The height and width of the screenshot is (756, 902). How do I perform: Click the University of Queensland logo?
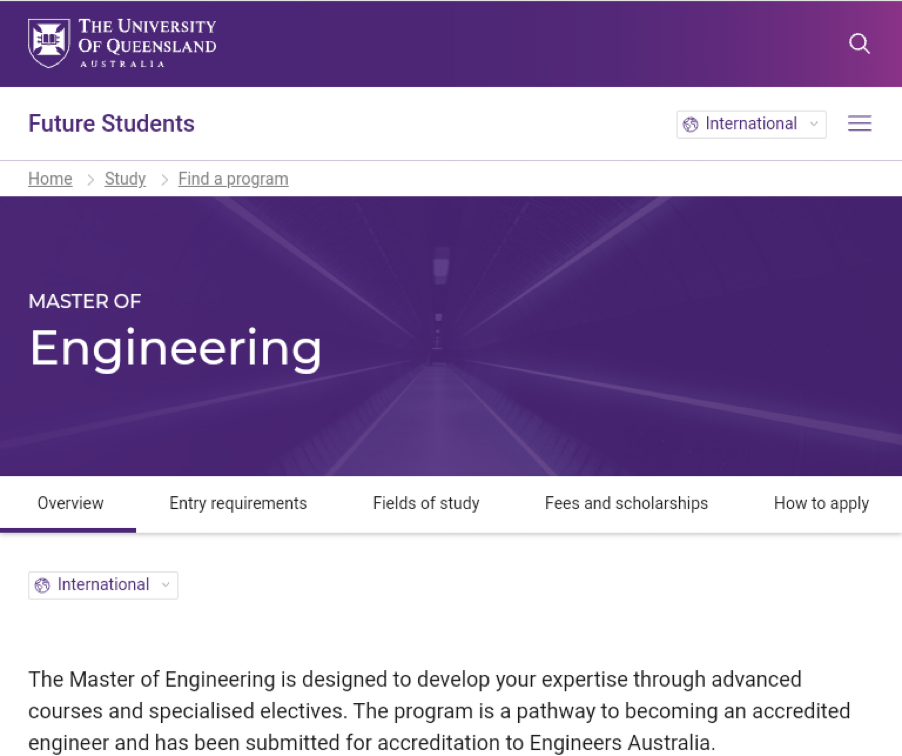pos(122,43)
